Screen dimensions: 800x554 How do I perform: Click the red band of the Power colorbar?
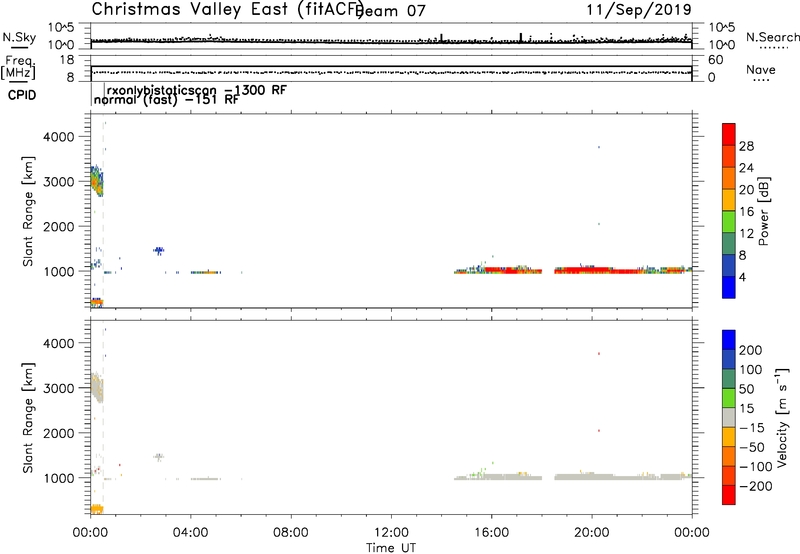[x=729, y=134]
